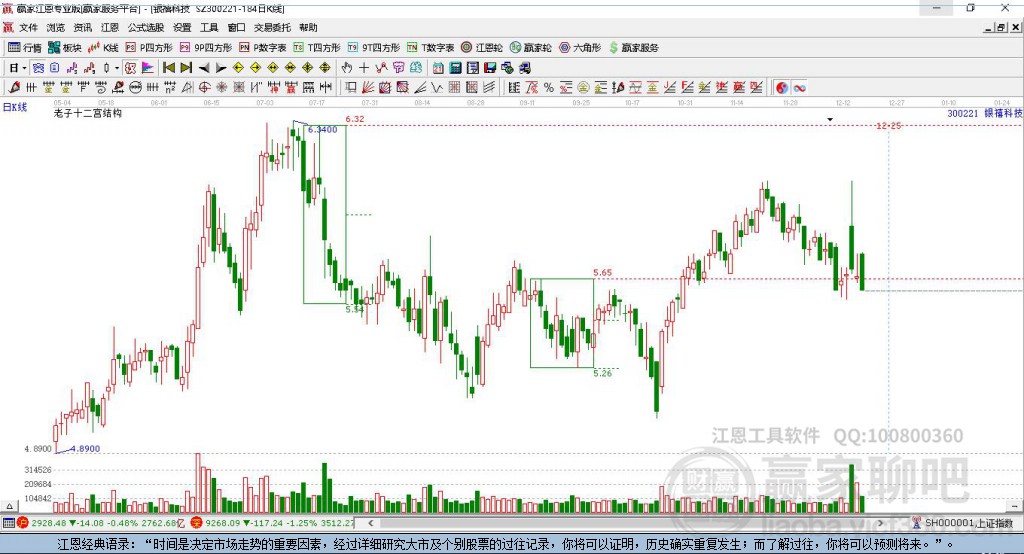This screenshot has width=1024, height=554.
Task: Open the 板块 sector view
Action: (64, 48)
